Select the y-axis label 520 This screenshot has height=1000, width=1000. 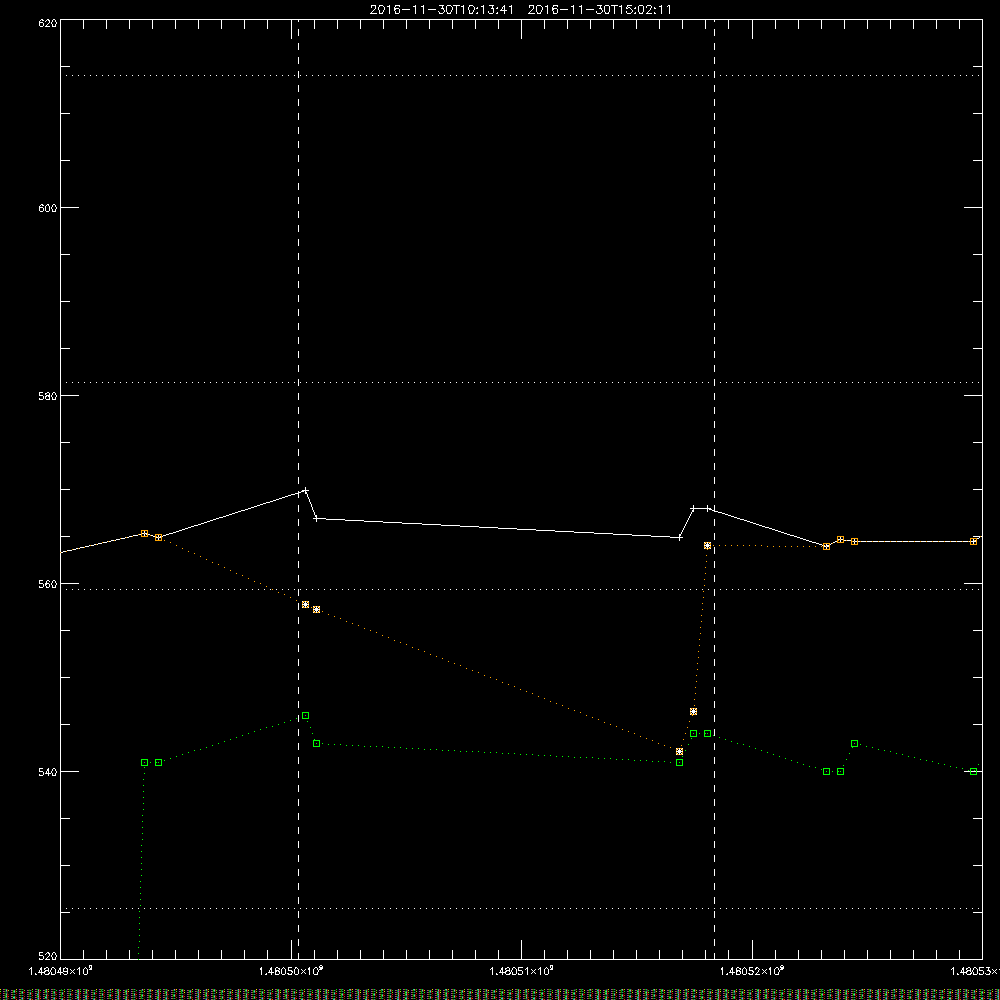pos(48,956)
